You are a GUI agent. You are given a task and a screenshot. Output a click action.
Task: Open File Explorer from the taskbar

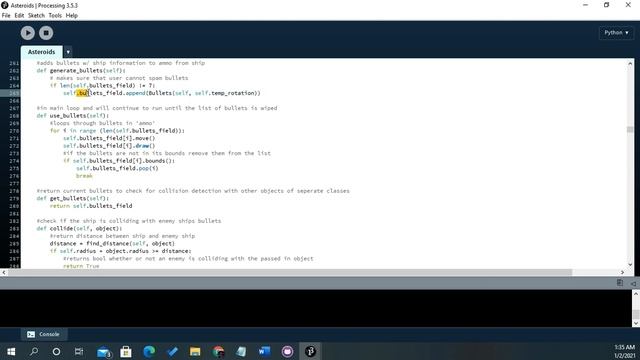point(195,351)
